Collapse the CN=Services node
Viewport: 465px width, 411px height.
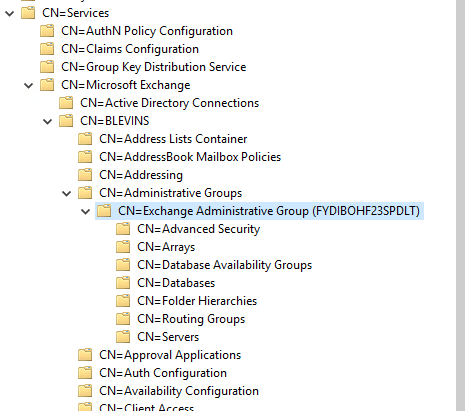pos(10,13)
